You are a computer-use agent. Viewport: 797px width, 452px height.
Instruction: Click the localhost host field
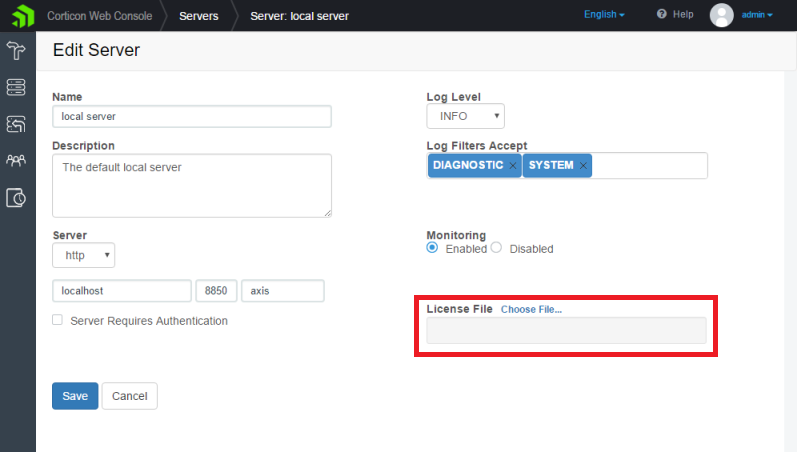tap(122, 291)
